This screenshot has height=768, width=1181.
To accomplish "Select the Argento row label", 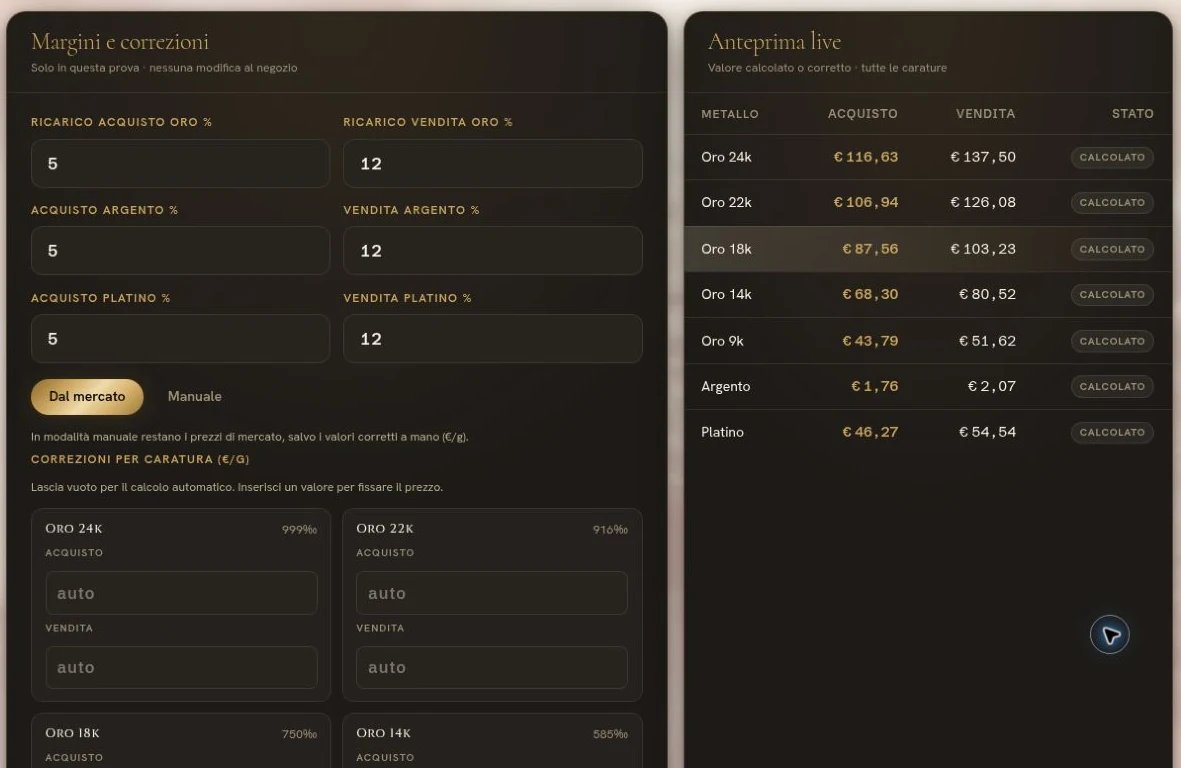I will click(725, 386).
